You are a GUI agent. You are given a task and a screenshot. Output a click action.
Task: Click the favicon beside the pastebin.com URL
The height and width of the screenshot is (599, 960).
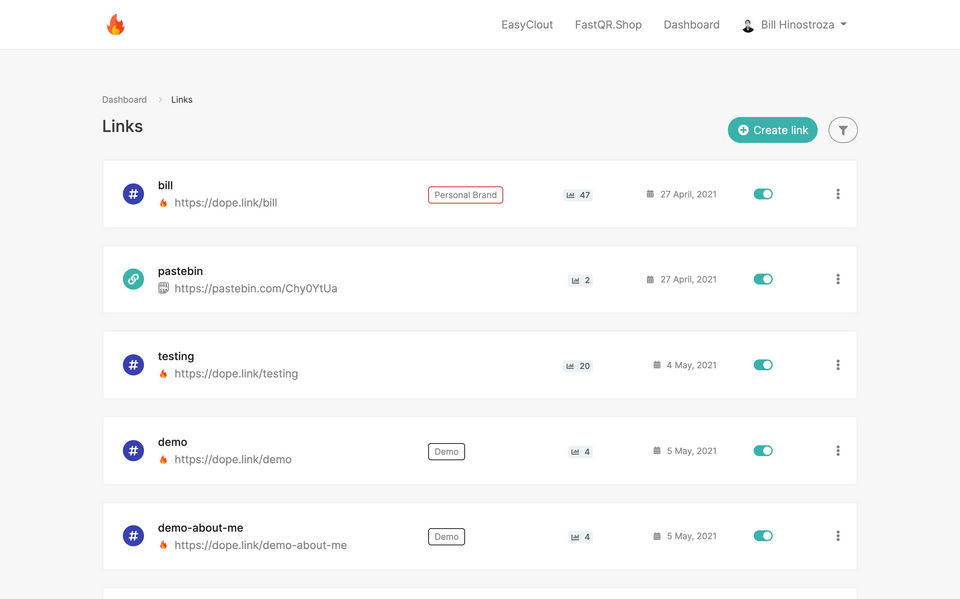[x=163, y=288]
